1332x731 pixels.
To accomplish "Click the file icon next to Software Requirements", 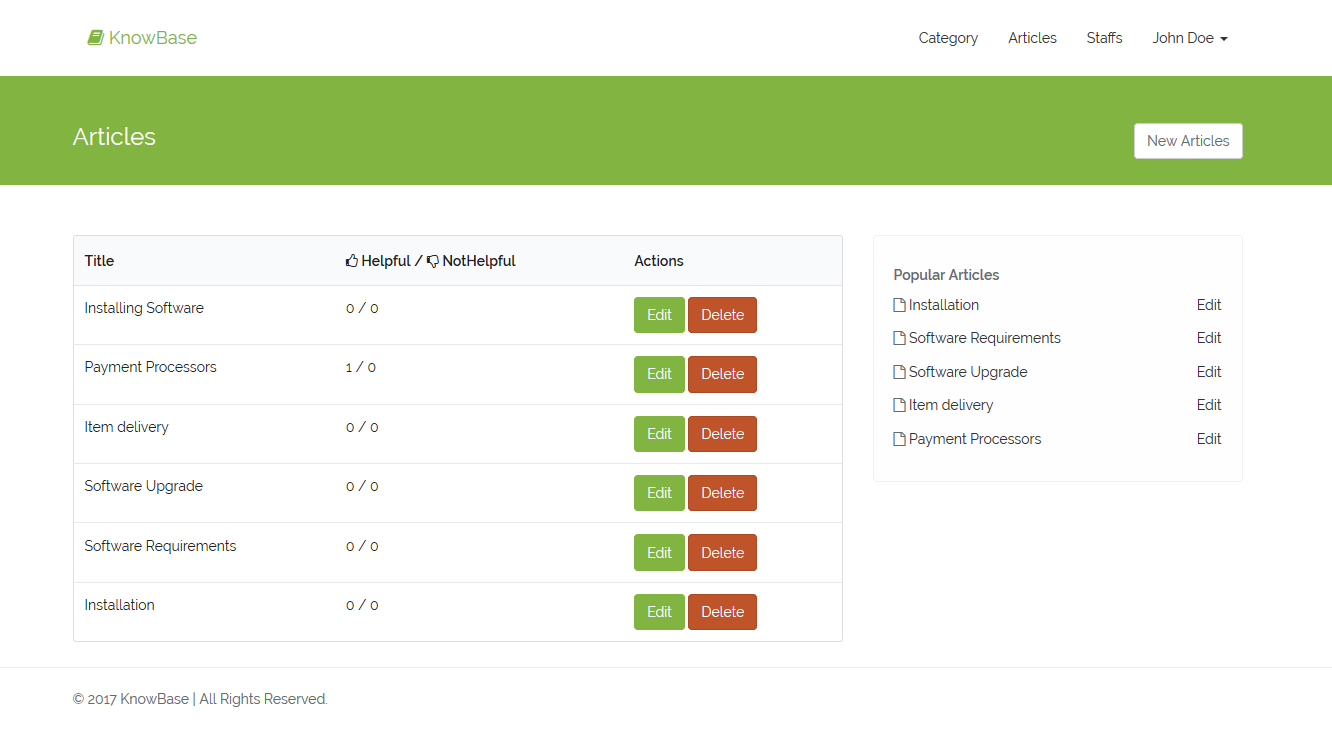I will 899,338.
